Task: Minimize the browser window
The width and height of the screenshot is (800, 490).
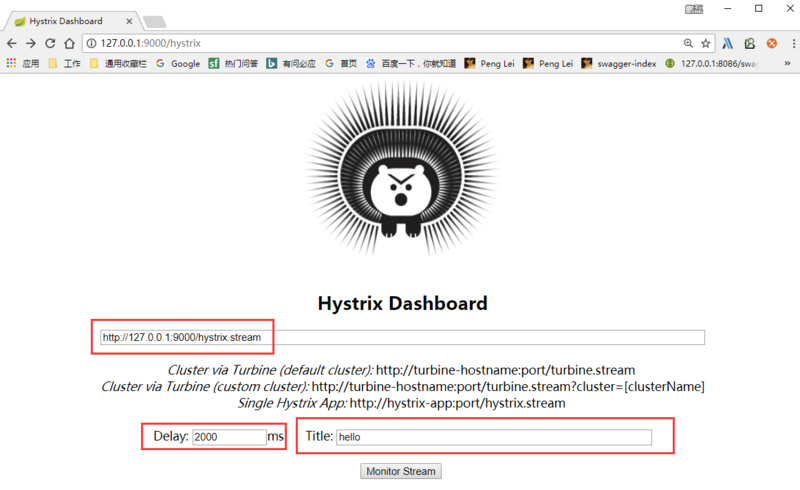Action: click(728, 9)
